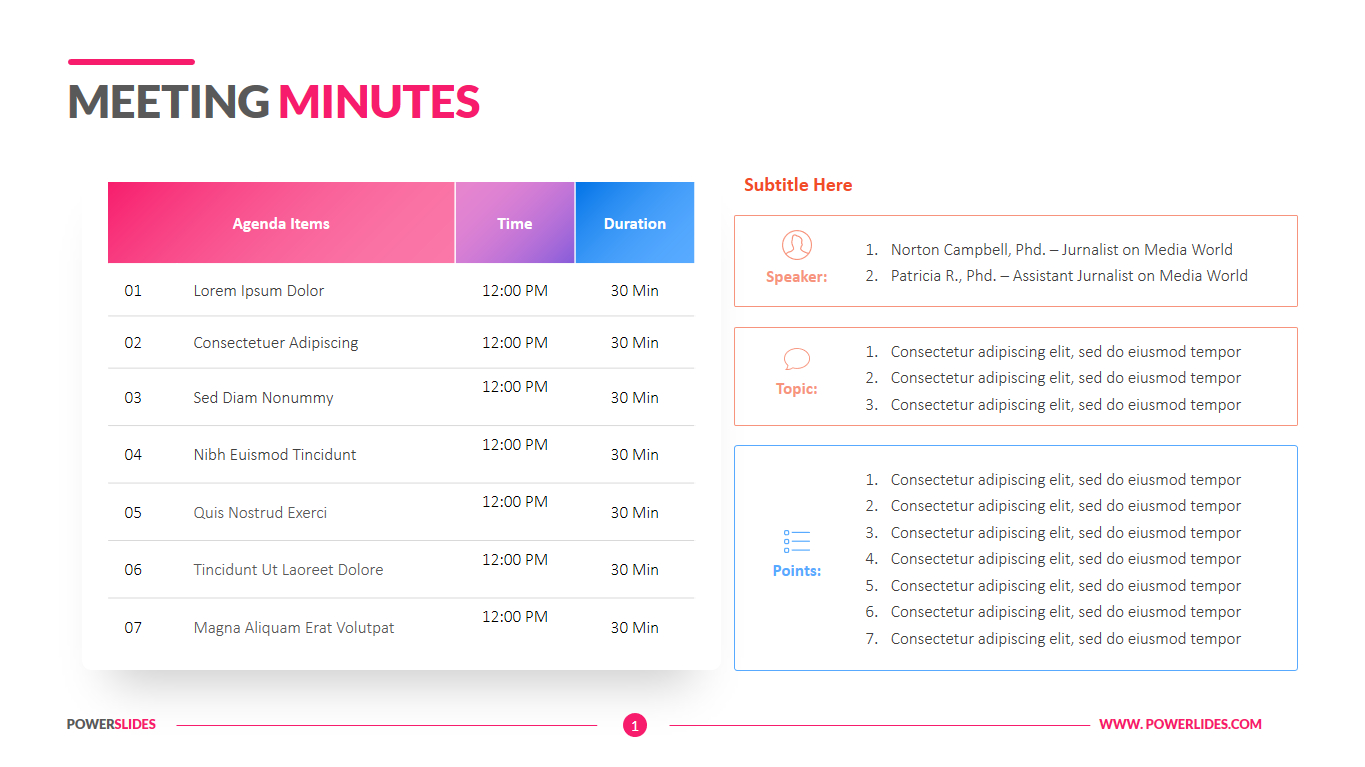Select the Duration column header

(635, 223)
